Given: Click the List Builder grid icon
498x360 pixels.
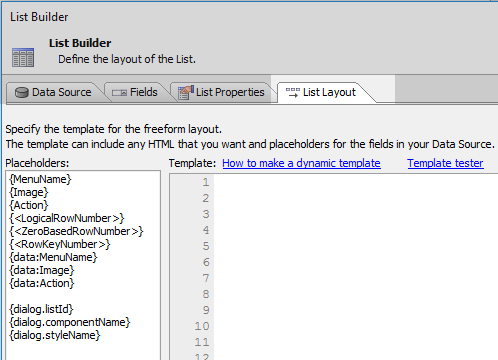Looking at the screenshot, I should pyautogui.click(x=23, y=57).
